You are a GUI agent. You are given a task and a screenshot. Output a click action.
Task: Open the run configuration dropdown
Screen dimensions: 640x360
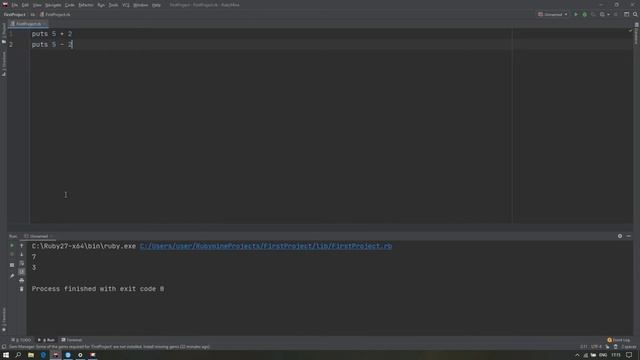click(x=552, y=14)
